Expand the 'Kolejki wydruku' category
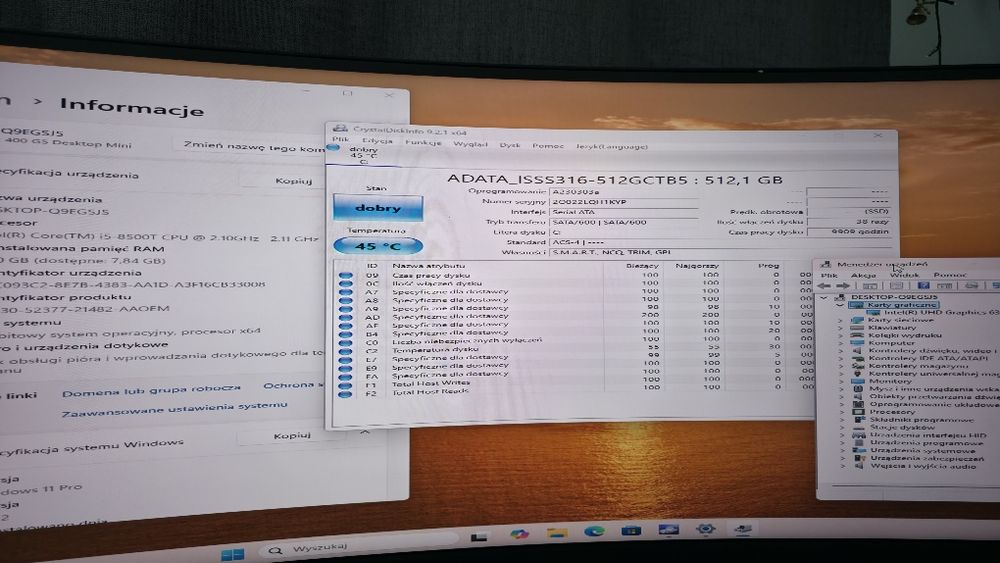This screenshot has width=1000, height=563. point(841,335)
